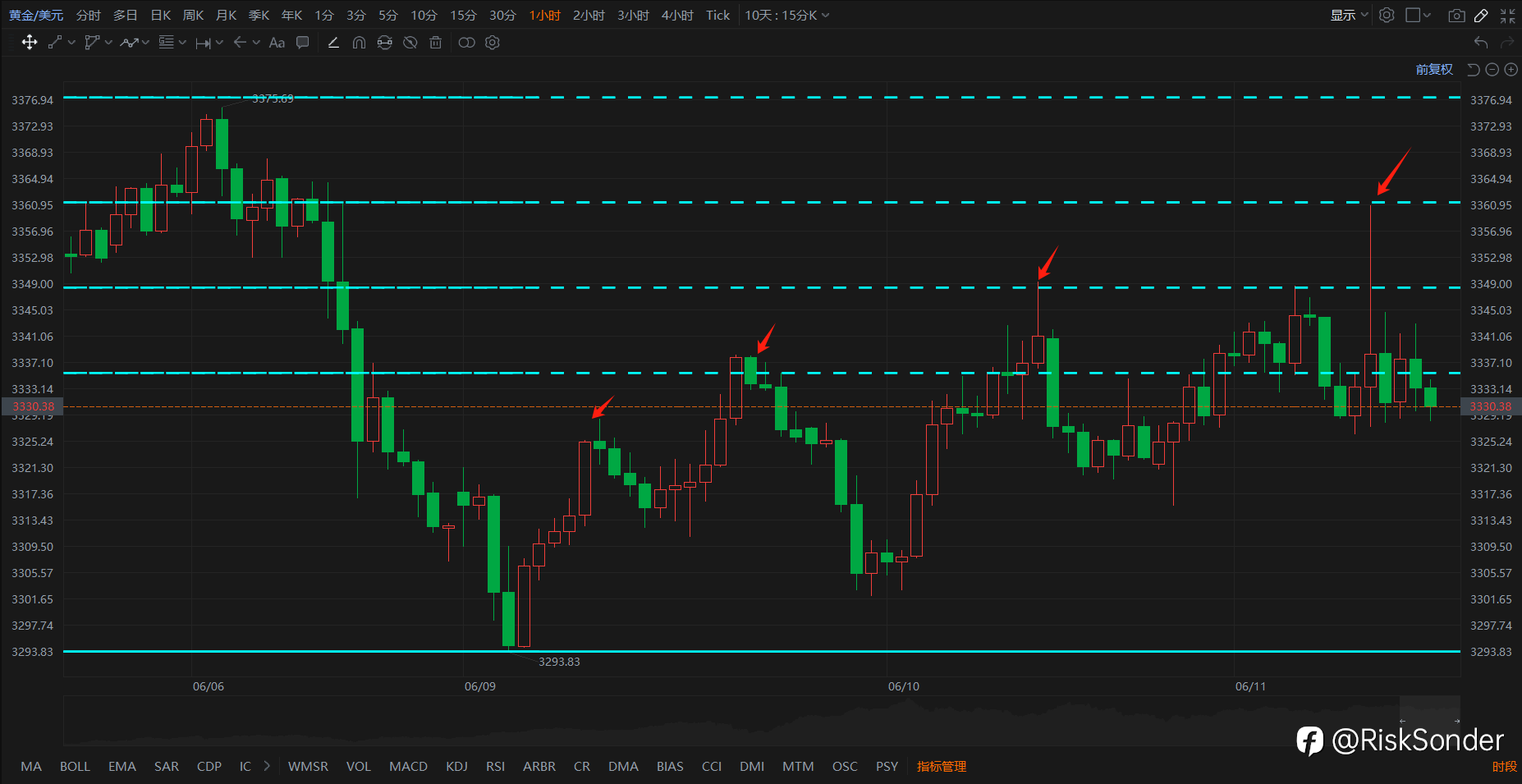
Task: Click the window layout square icon
Action: tap(1414, 15)
